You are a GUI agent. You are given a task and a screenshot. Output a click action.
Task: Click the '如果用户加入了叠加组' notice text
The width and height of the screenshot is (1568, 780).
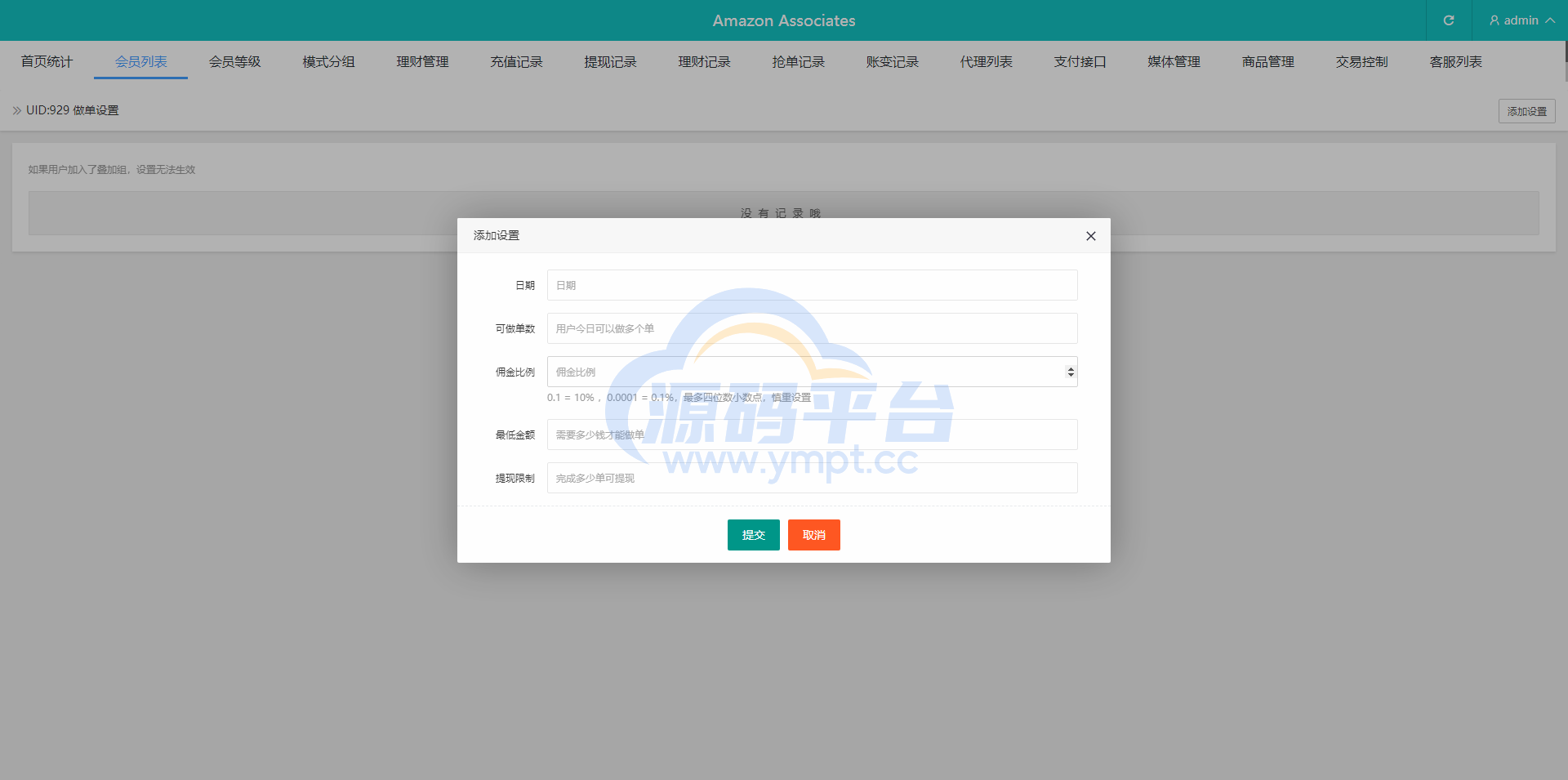point(112,170)
